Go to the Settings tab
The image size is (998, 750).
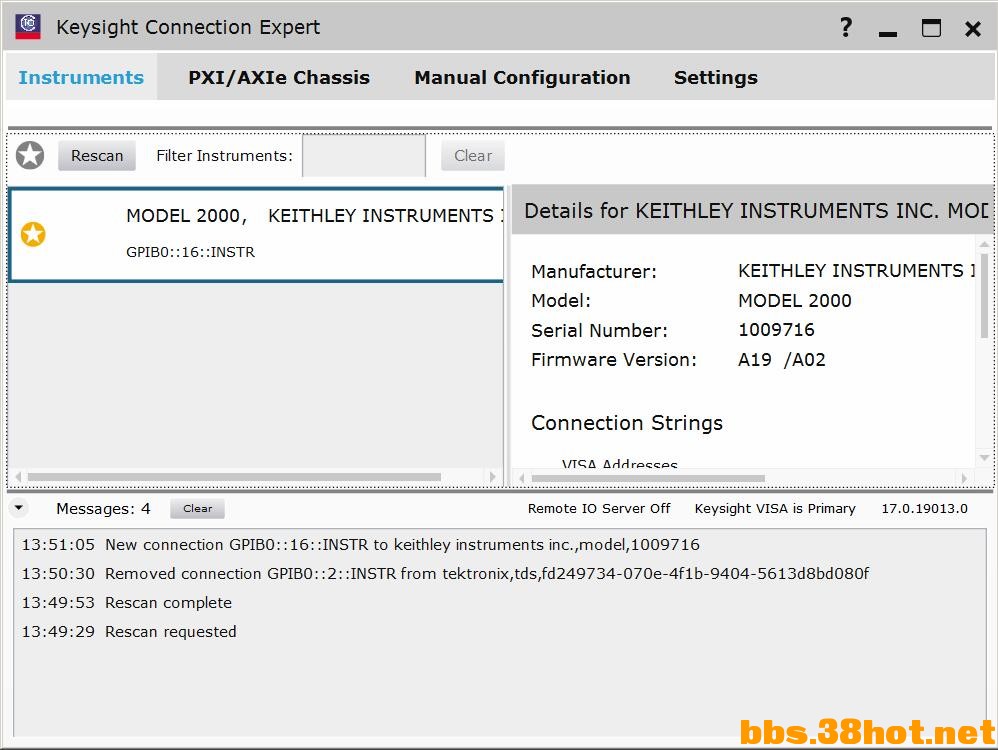coord(715,78)
